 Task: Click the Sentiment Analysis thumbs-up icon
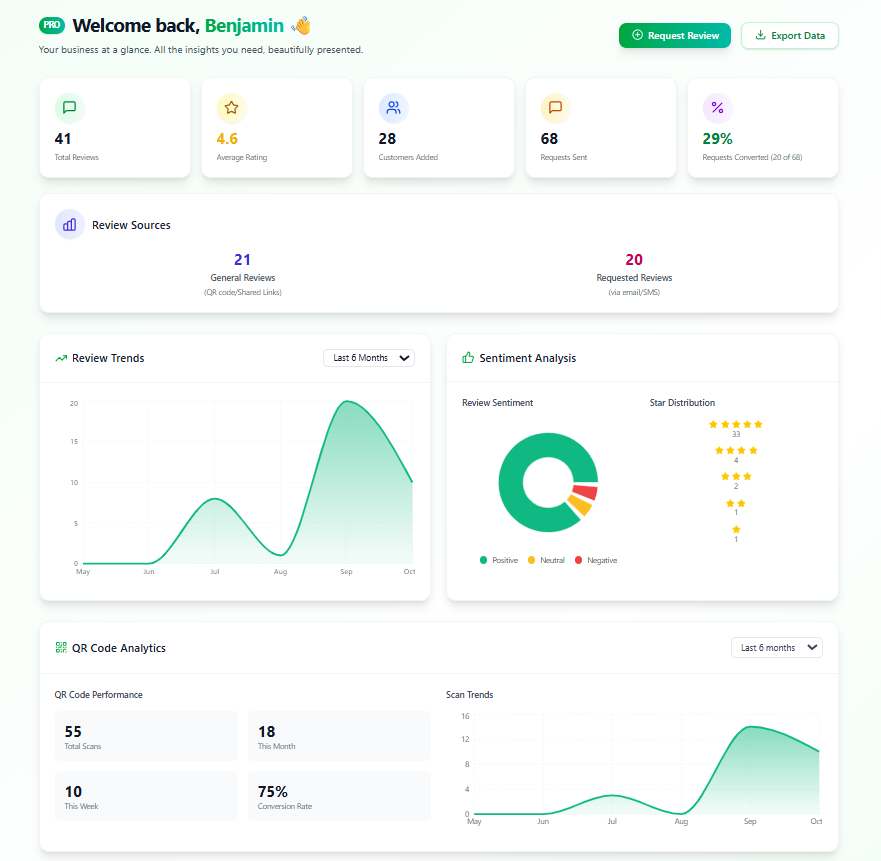pyautogui.click(x=466, y=357)
